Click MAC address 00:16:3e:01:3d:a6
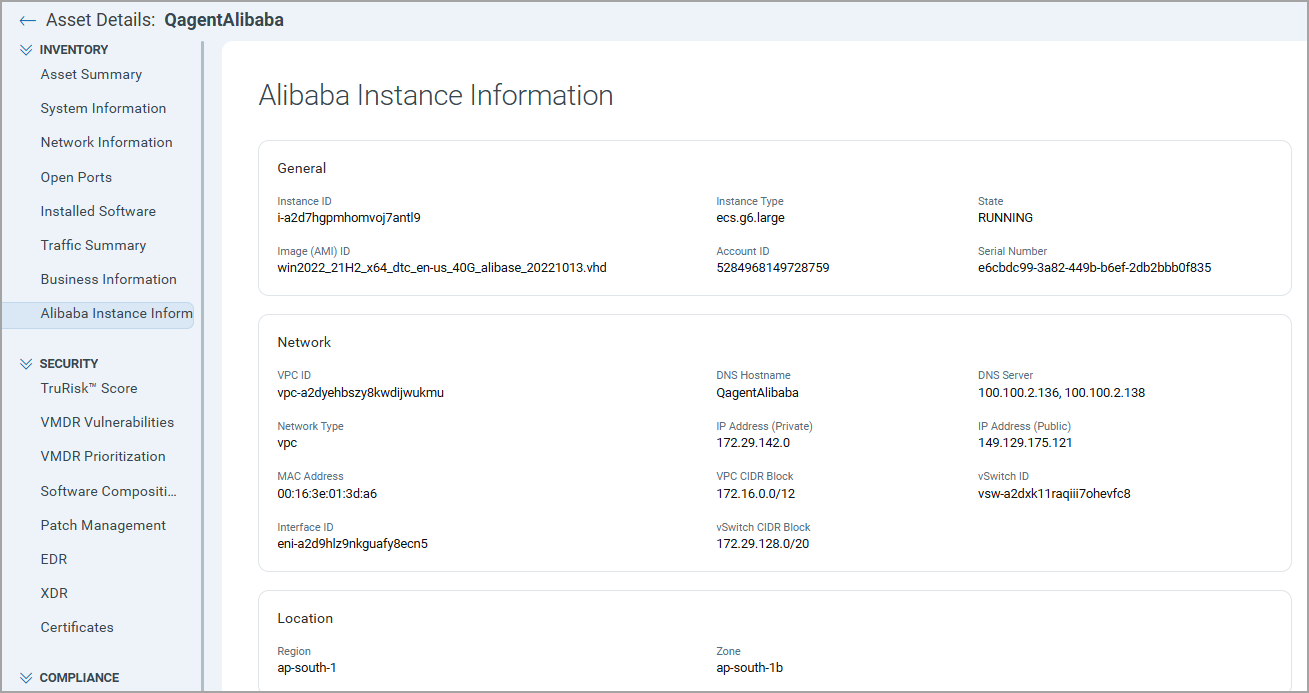 click(327, 493)
